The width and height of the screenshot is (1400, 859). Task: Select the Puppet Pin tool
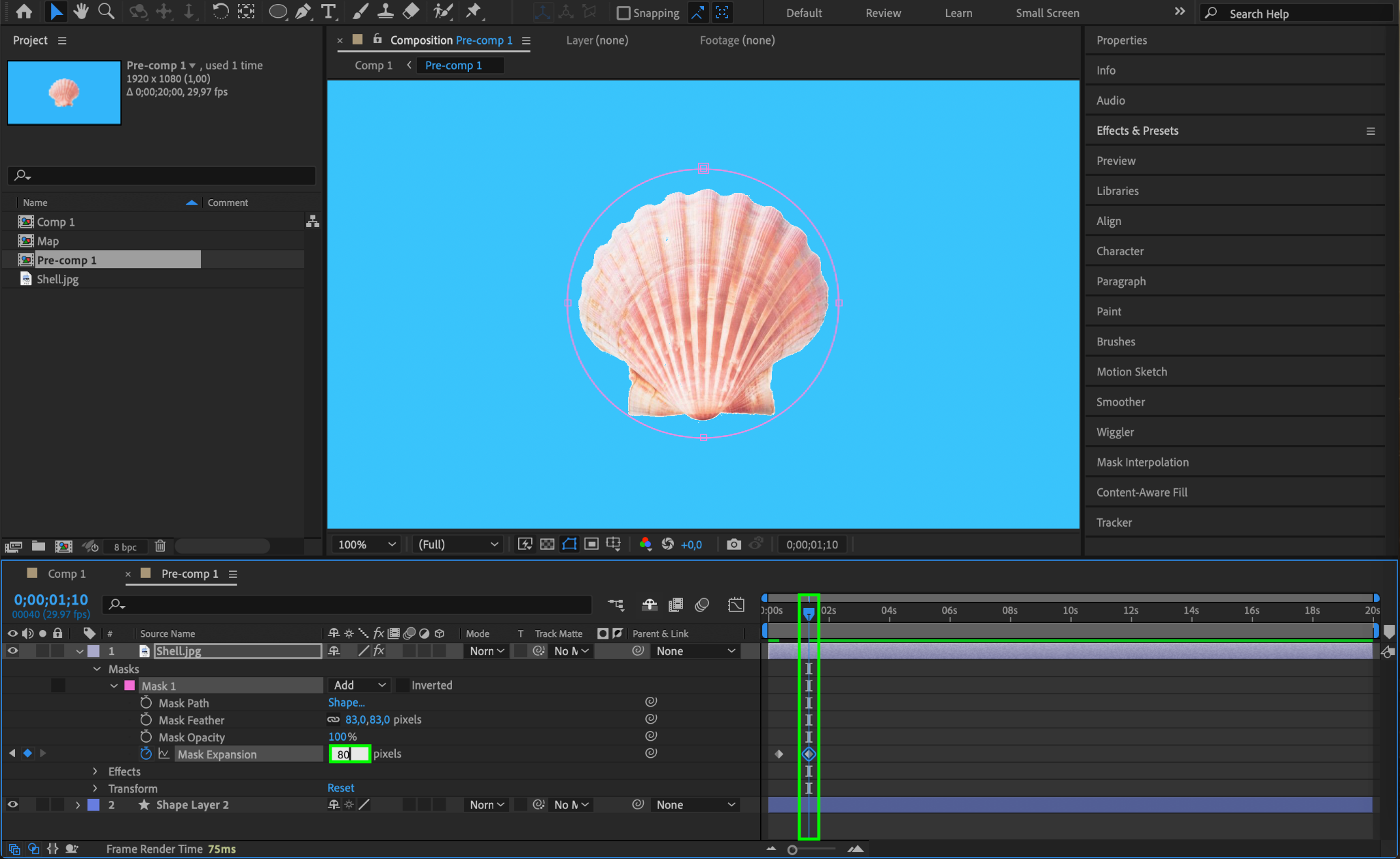pos(473,12)
